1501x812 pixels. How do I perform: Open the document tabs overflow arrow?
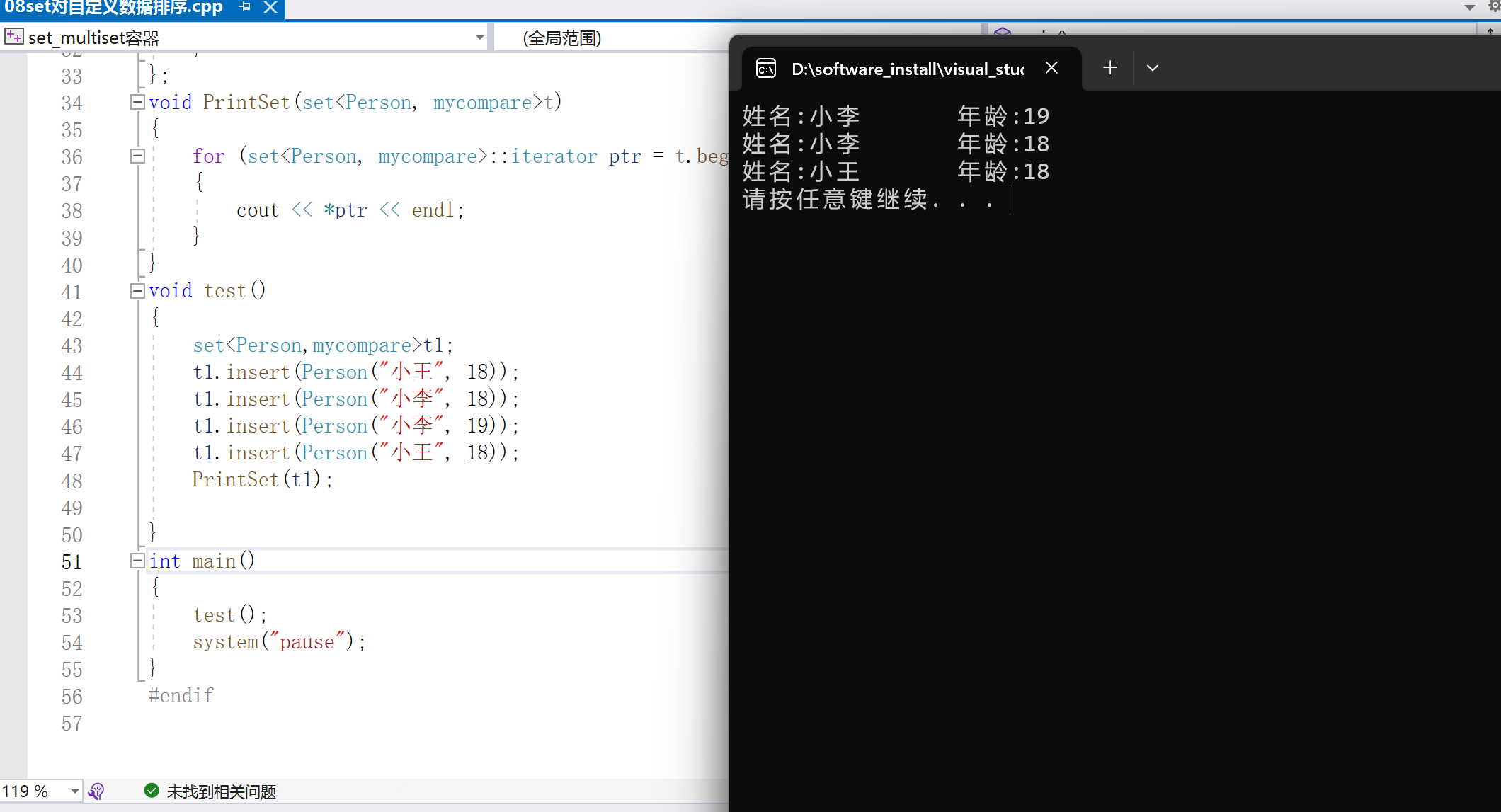1470,8
